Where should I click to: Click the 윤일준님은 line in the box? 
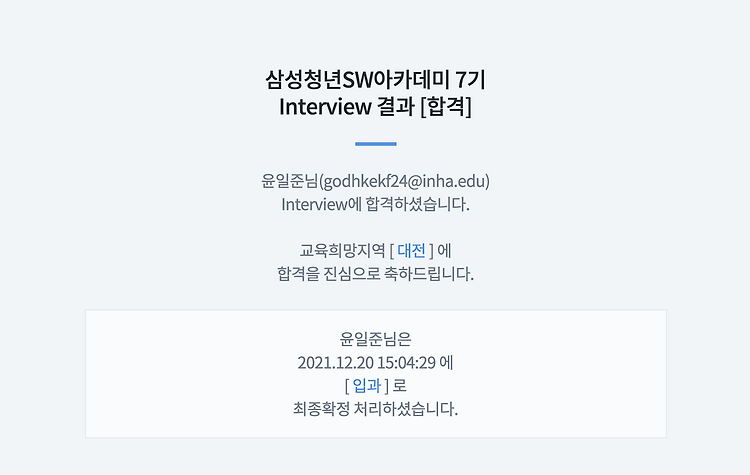pos(375,339)
